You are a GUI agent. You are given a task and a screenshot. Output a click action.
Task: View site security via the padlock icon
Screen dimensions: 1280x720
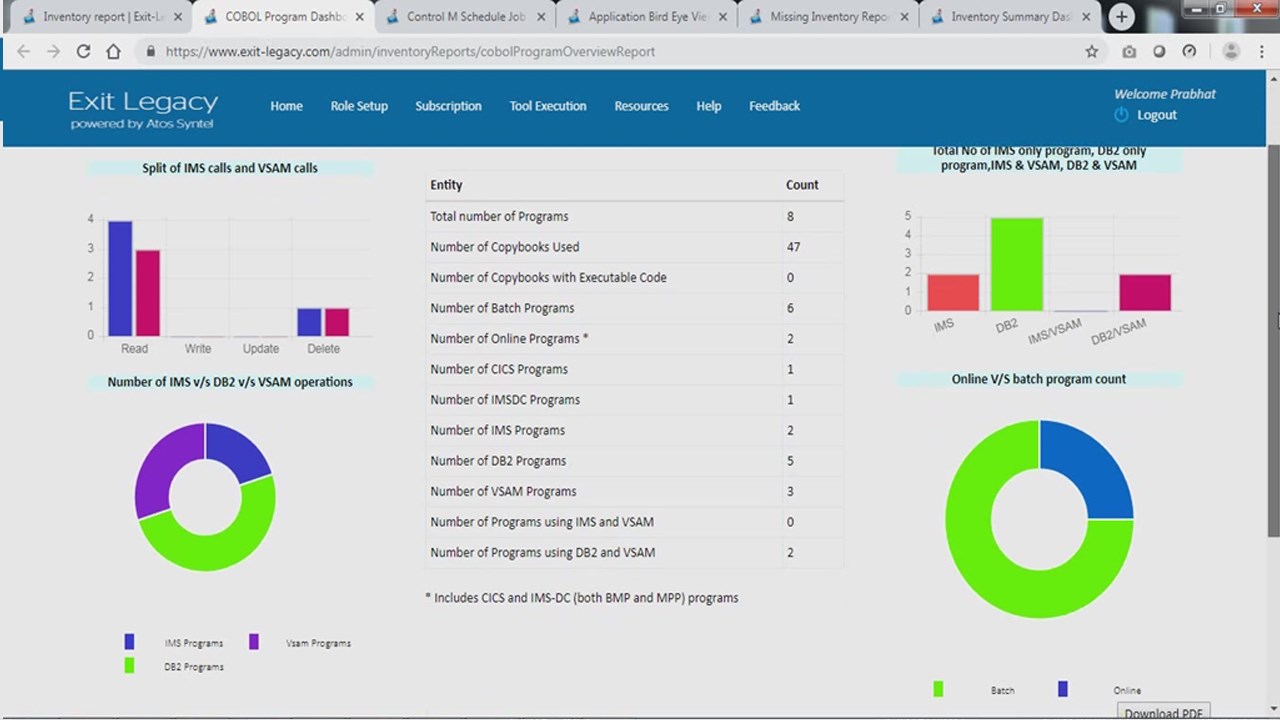point(150,51)
